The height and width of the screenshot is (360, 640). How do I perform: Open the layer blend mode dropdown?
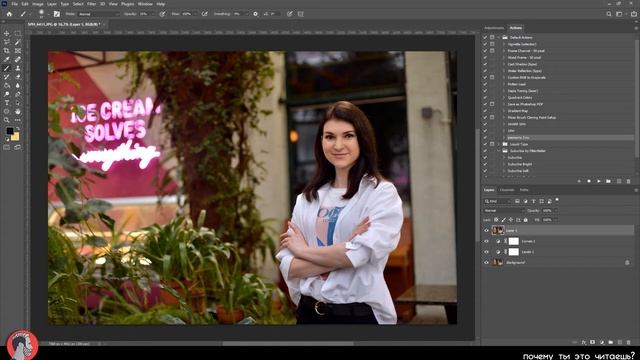pos(504,211)
